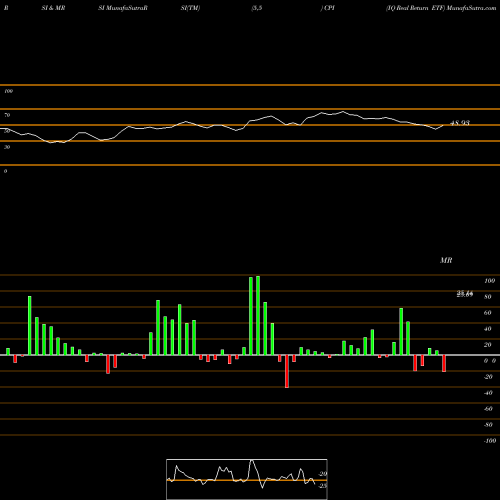Click the tallest green bar in MR histogram
The width and height of the screenshot is (500, 500).
(258, 315)
